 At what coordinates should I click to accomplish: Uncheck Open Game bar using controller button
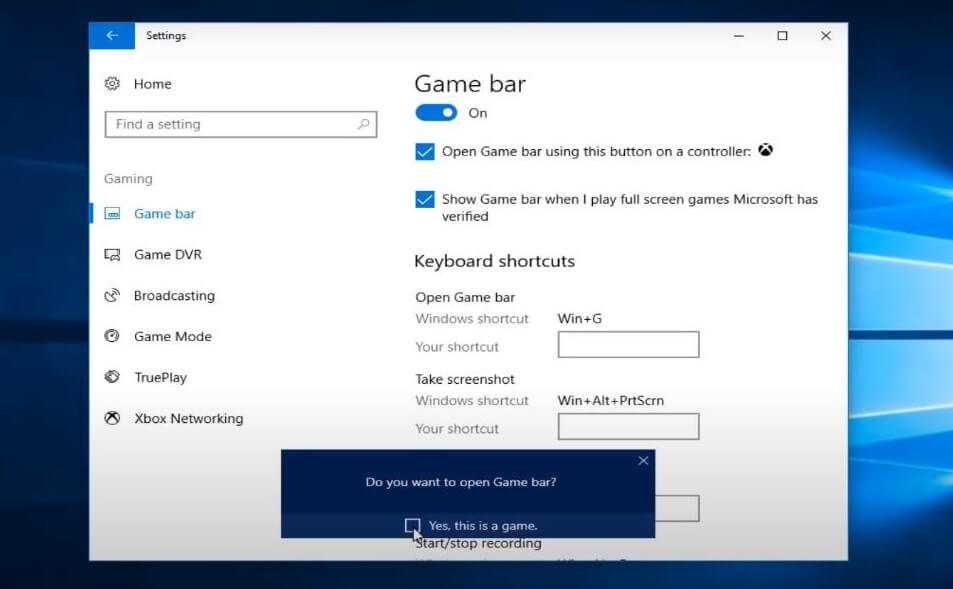point(425,152)
